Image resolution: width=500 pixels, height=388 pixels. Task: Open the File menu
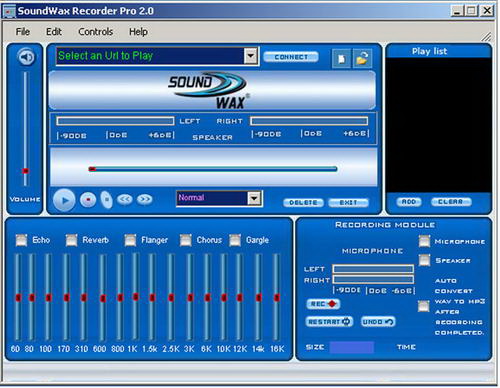click(23, 32)
